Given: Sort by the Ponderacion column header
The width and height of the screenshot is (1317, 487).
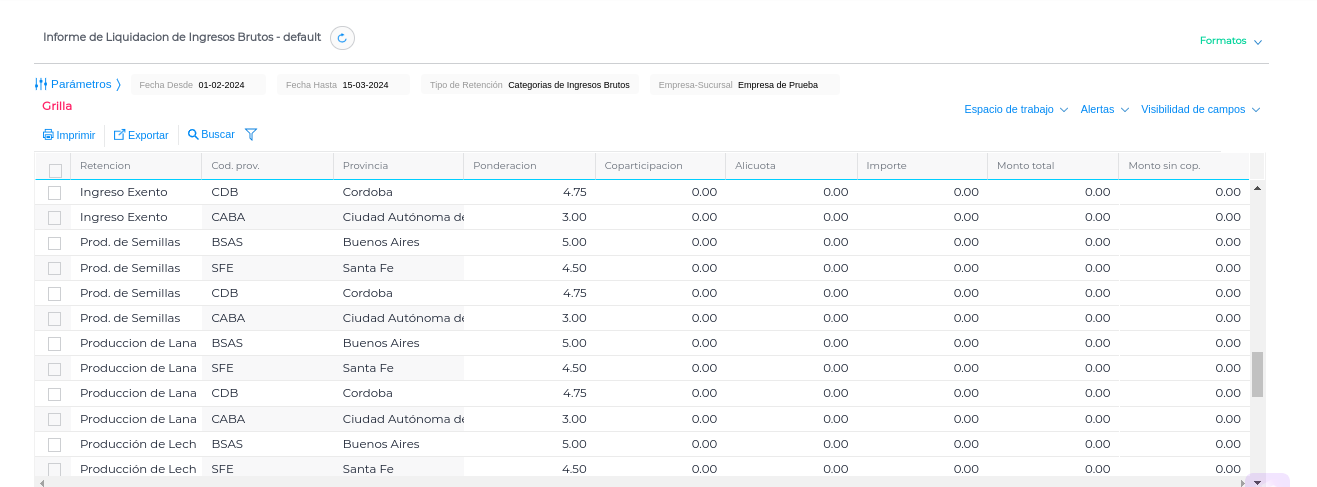Looking at the screenshot, I should tap(529, 166).
